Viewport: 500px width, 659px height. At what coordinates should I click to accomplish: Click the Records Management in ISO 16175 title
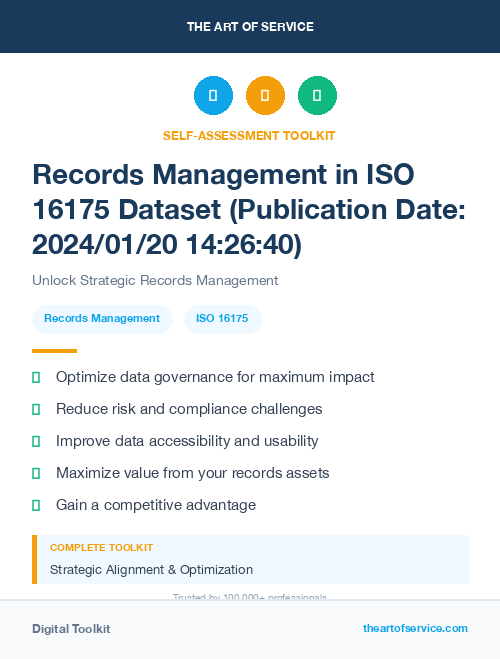(249, 209)
